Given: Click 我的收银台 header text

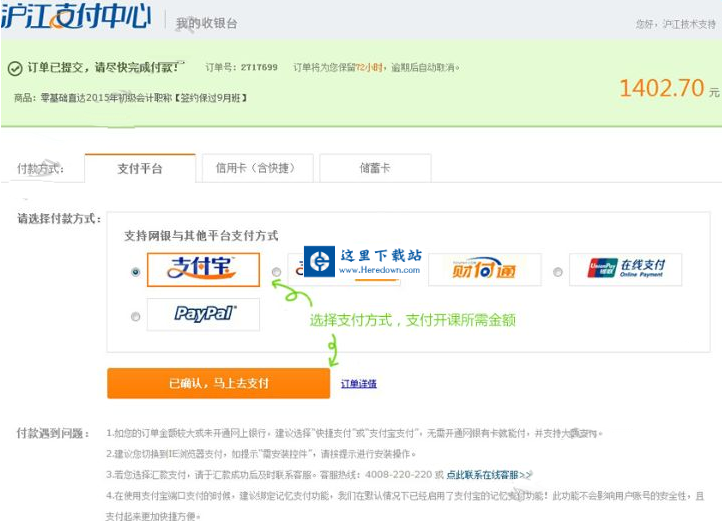Looking at the screenshot, I should tap(207, 22).
